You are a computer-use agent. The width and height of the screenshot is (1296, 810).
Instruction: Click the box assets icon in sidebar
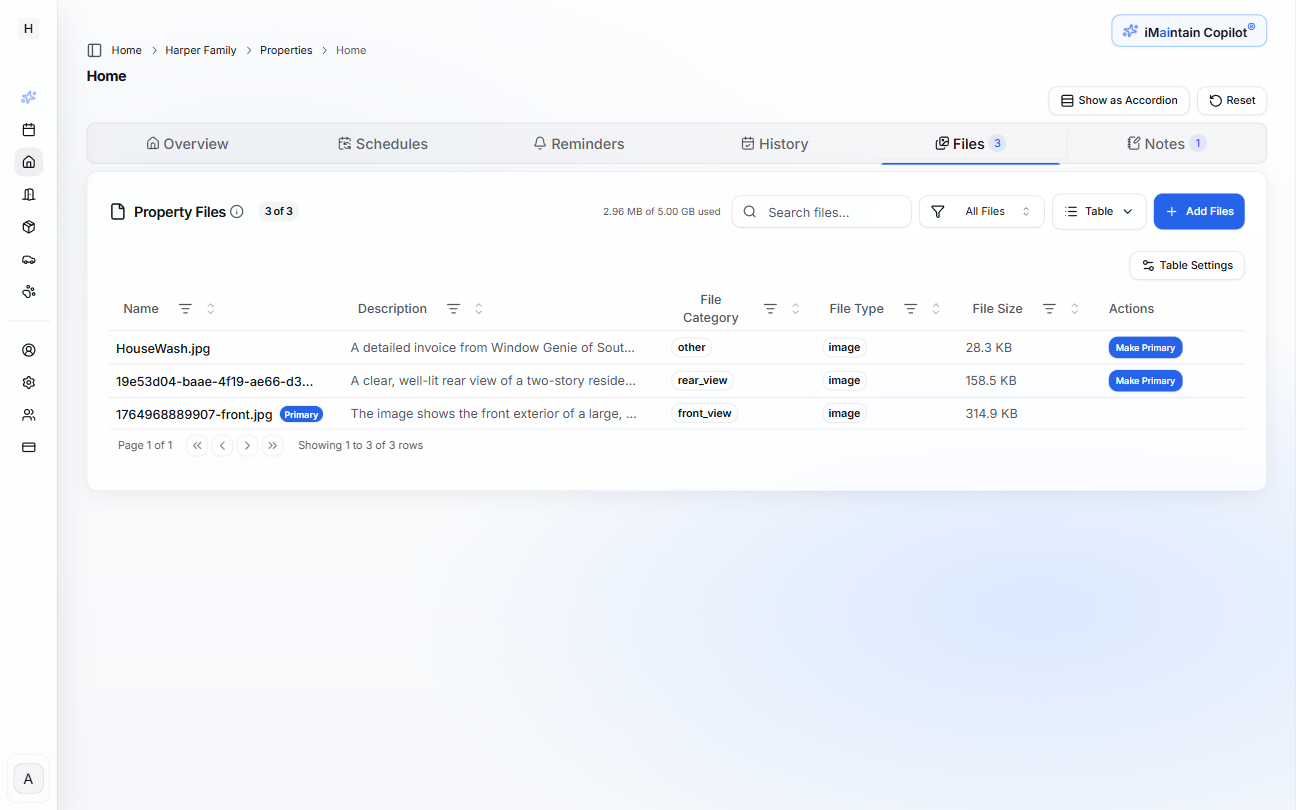click(29, 227)
